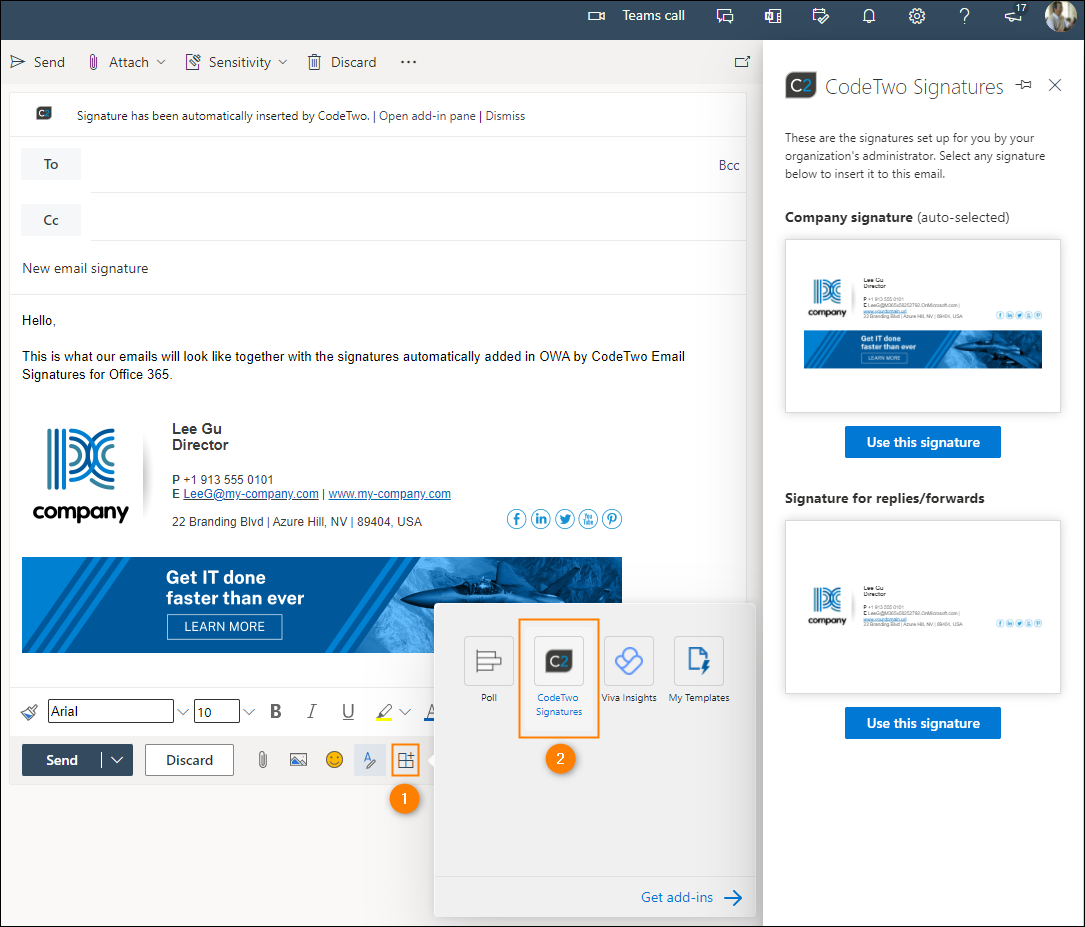The height and width of the screenshot is (927, 1085).
Task: Click the bottom Discard button
Action: point(189,760)
